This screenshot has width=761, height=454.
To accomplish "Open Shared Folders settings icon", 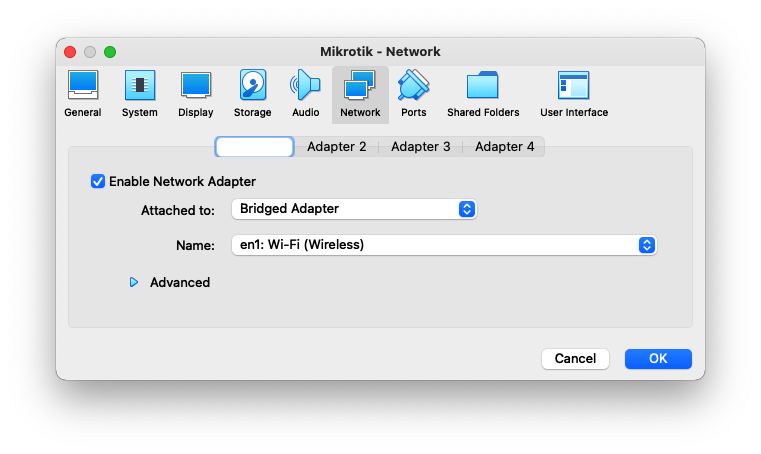I will [x=483, y=87].
